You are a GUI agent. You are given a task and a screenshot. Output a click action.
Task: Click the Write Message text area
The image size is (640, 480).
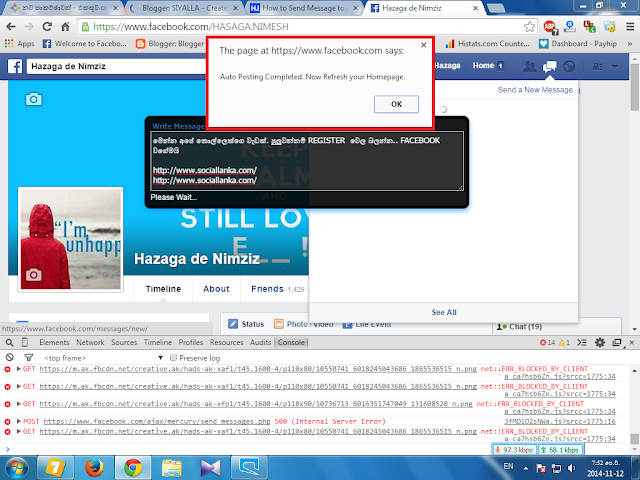(x=307, y=161)
